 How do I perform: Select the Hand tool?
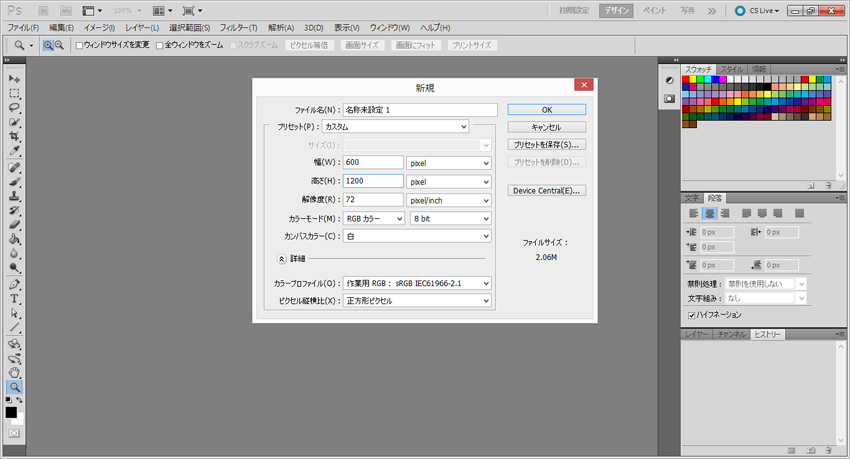(x=14, y=372)
